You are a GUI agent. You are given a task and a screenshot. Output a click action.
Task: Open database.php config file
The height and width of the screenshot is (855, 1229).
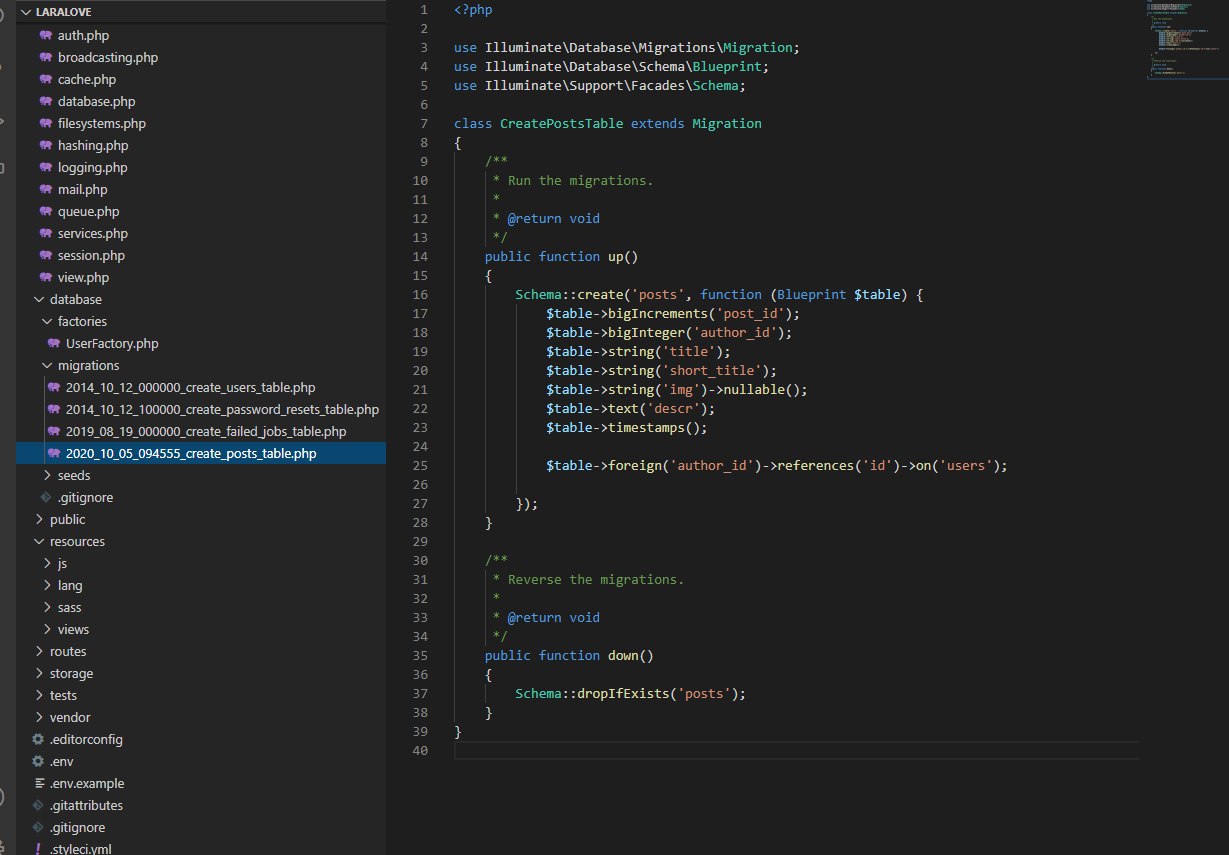pyautogui.click(x=97, y=101)
